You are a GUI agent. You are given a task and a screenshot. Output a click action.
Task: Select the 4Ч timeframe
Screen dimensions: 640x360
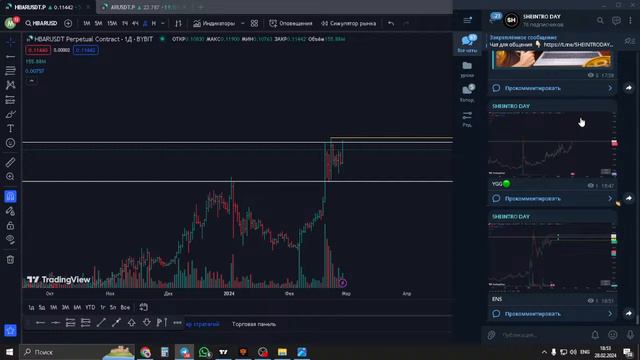tap(135, 23)
